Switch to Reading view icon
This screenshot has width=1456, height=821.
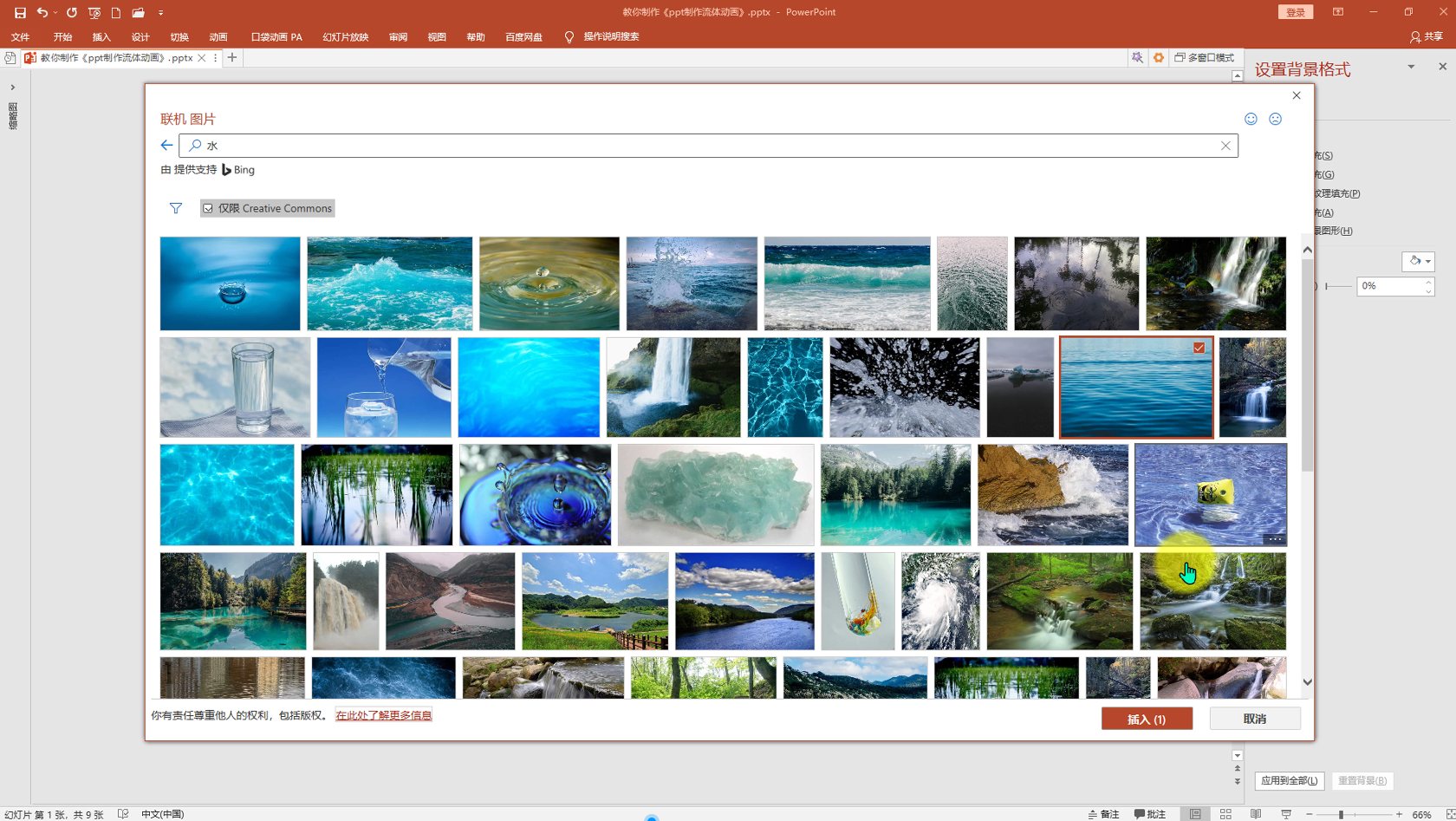(1256, 814)
